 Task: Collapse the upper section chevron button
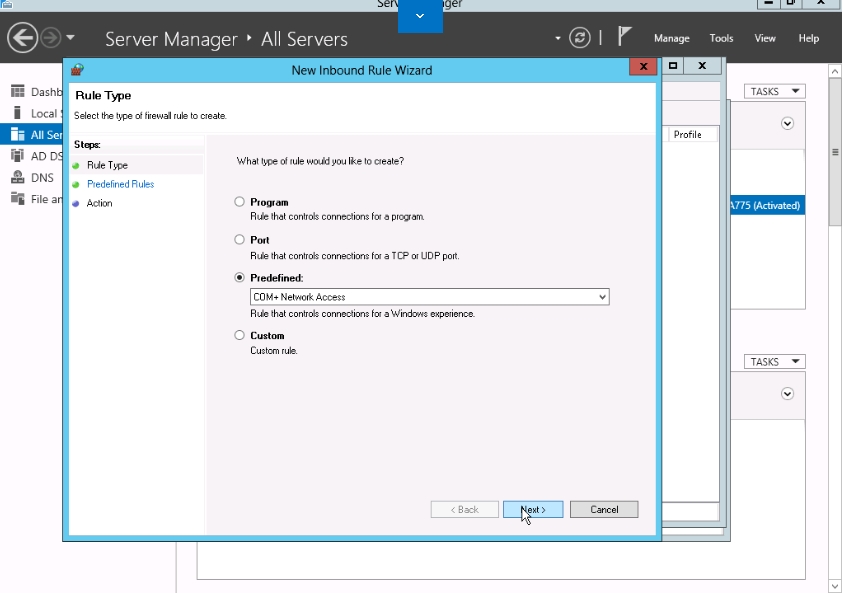pyautogui.click(x=787, y=124)
